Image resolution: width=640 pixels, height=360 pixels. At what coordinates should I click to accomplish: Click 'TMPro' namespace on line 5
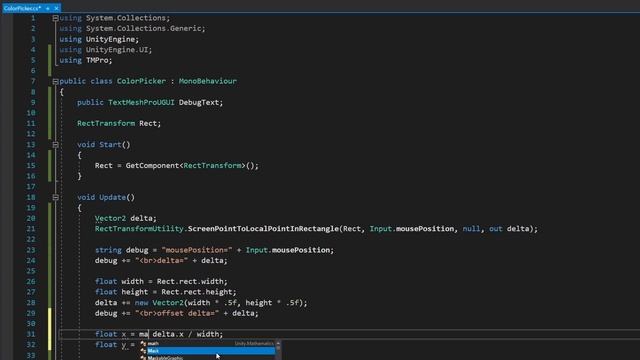97,60
